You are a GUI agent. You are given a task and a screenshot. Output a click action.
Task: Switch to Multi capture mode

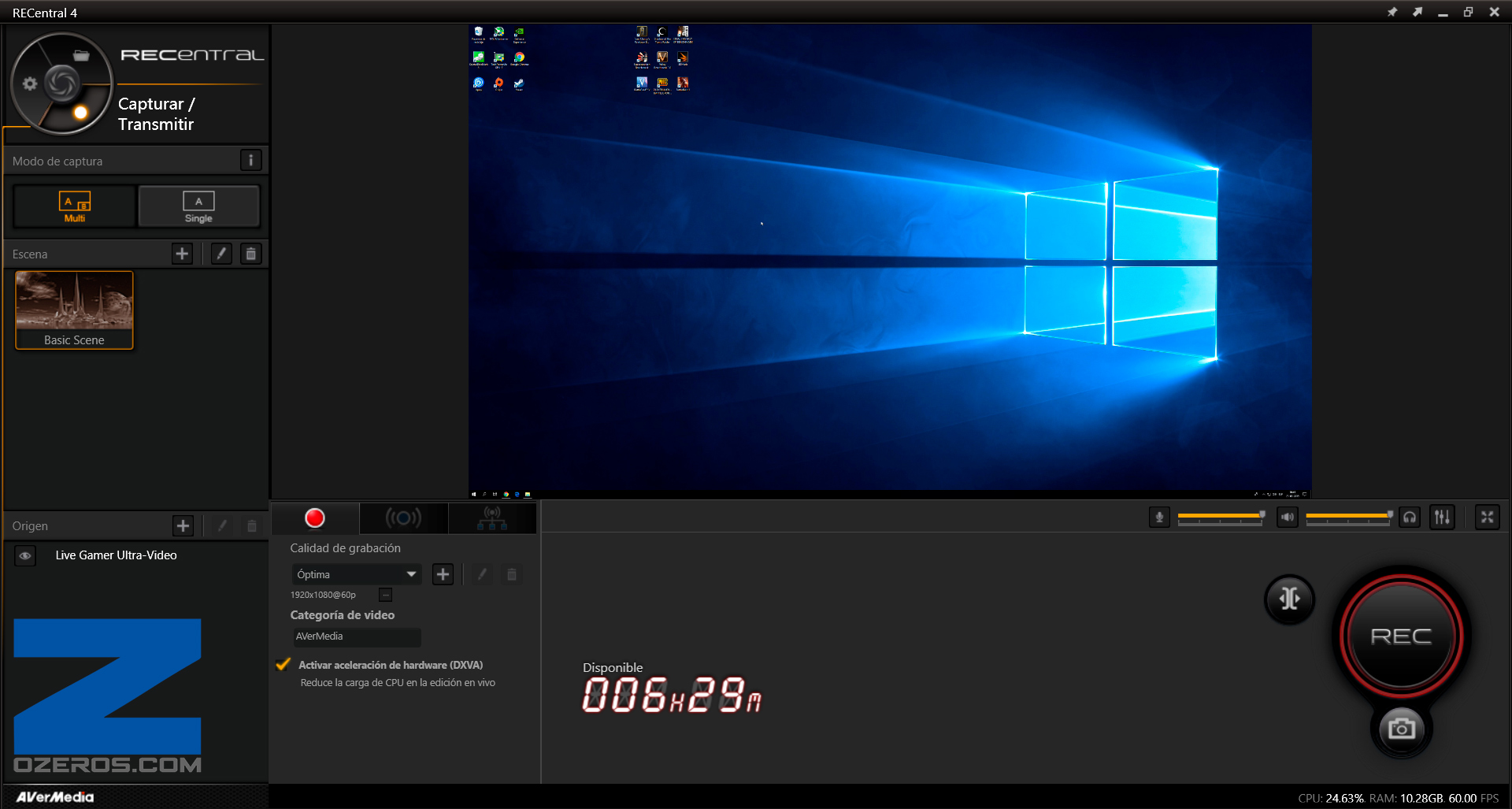[75, 206]
